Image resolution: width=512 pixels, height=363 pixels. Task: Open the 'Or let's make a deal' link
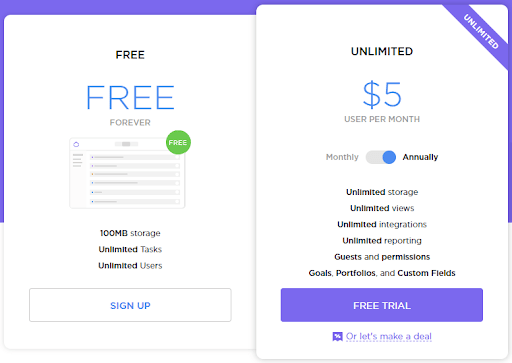click(x=389, y=336)
